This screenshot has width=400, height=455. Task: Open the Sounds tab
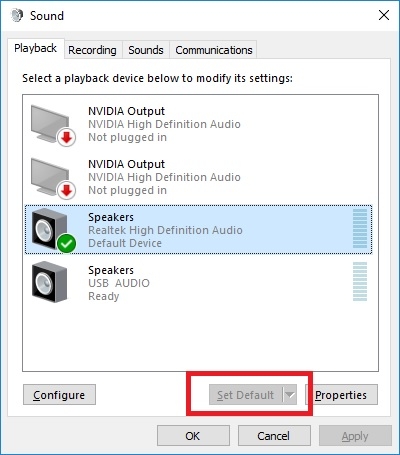point(146,50)
